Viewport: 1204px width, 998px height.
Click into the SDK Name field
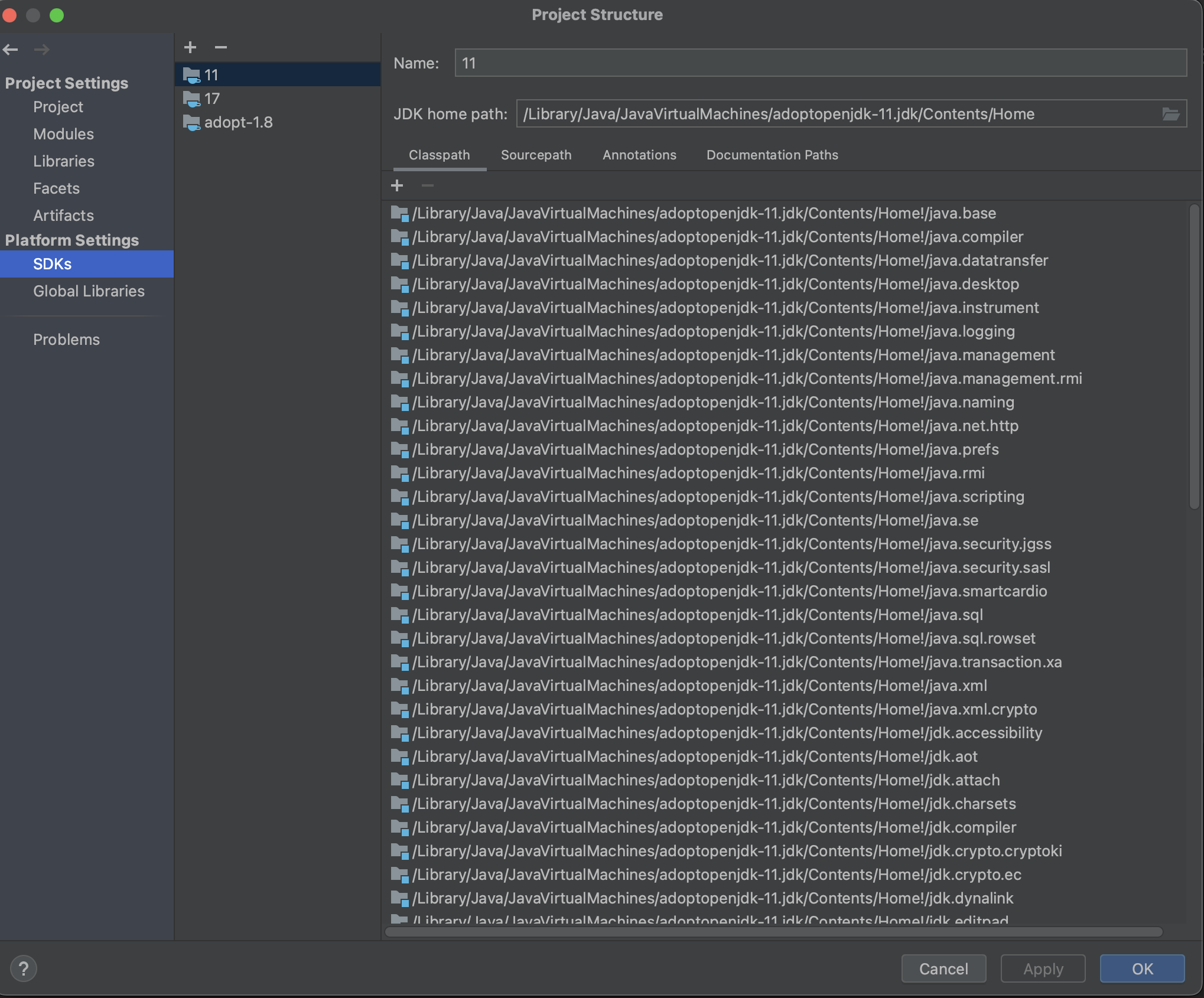pyautogui.click(x=820, y=63)
